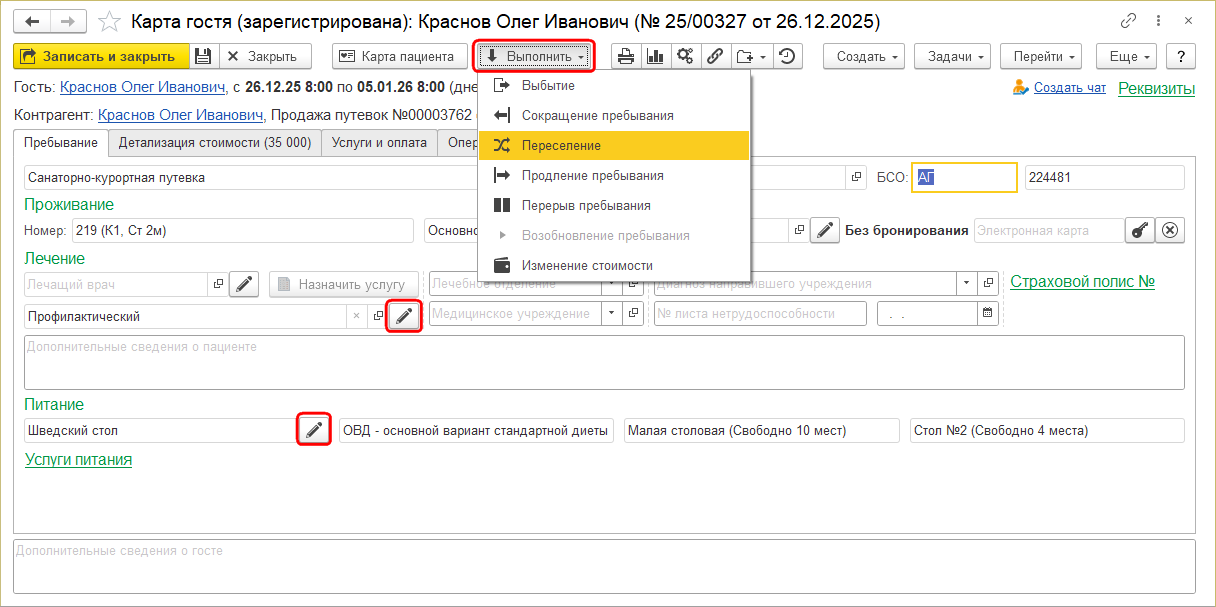Open the Профилактический item via its open button
The width and height of the screenshot is (1216, 607).
378,316
